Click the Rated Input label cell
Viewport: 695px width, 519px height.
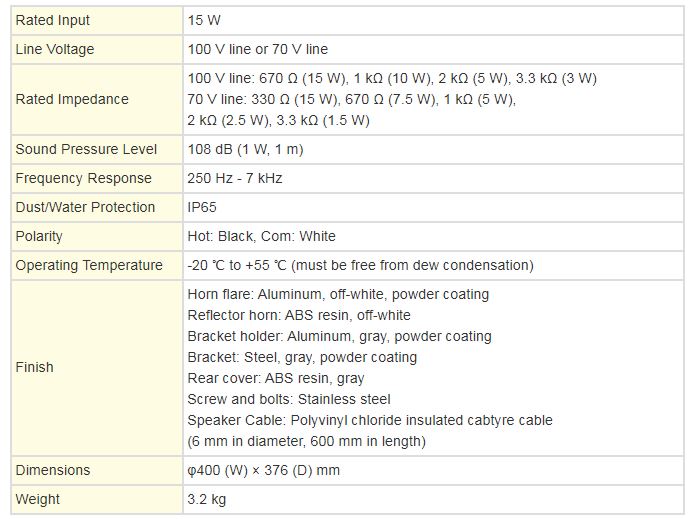tap(53, 20)
